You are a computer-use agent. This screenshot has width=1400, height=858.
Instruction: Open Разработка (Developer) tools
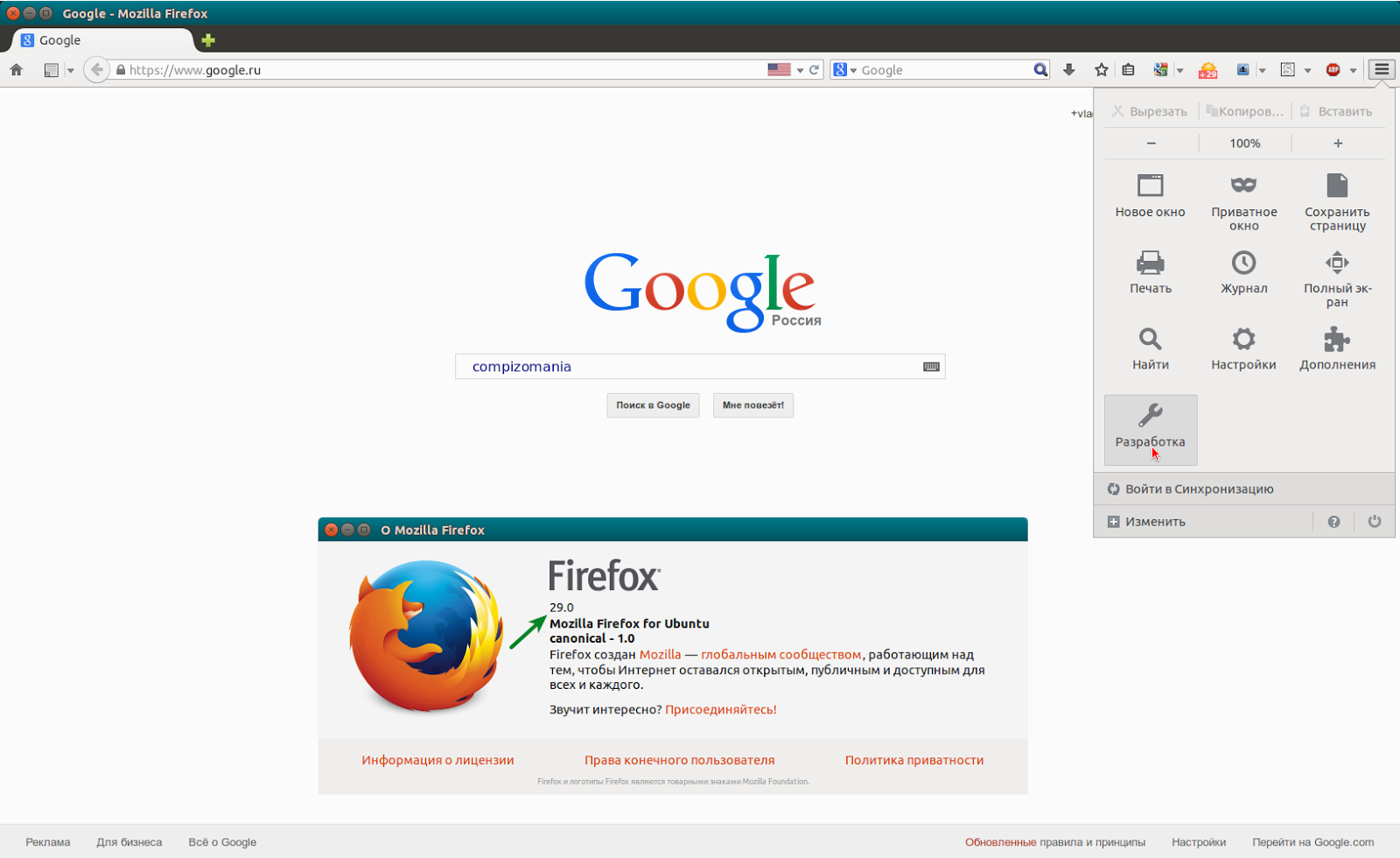[1151, 429]
